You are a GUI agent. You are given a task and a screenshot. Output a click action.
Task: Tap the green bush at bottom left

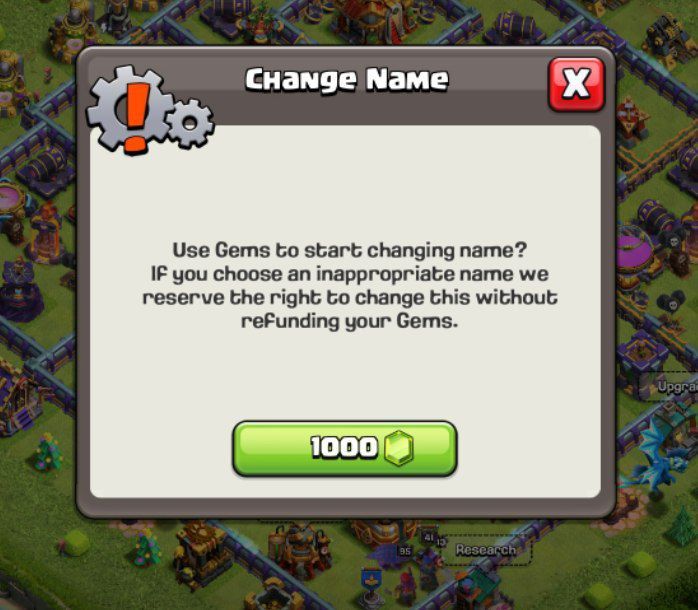75,543
